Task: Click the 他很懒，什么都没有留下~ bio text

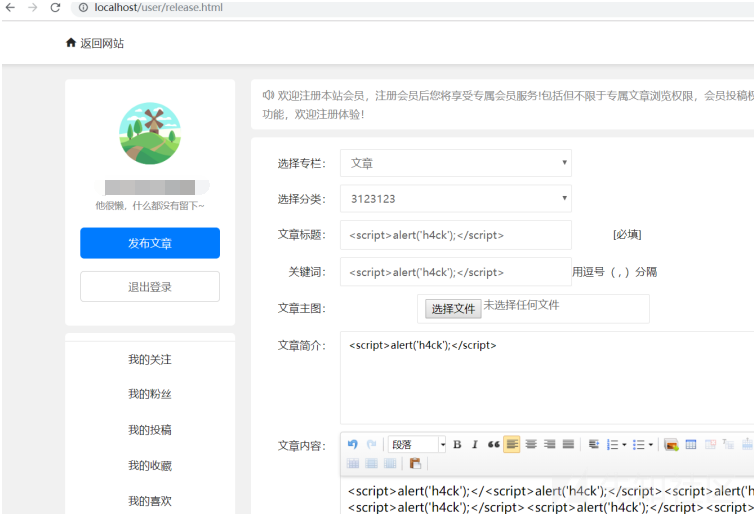Action: point(150,206)
